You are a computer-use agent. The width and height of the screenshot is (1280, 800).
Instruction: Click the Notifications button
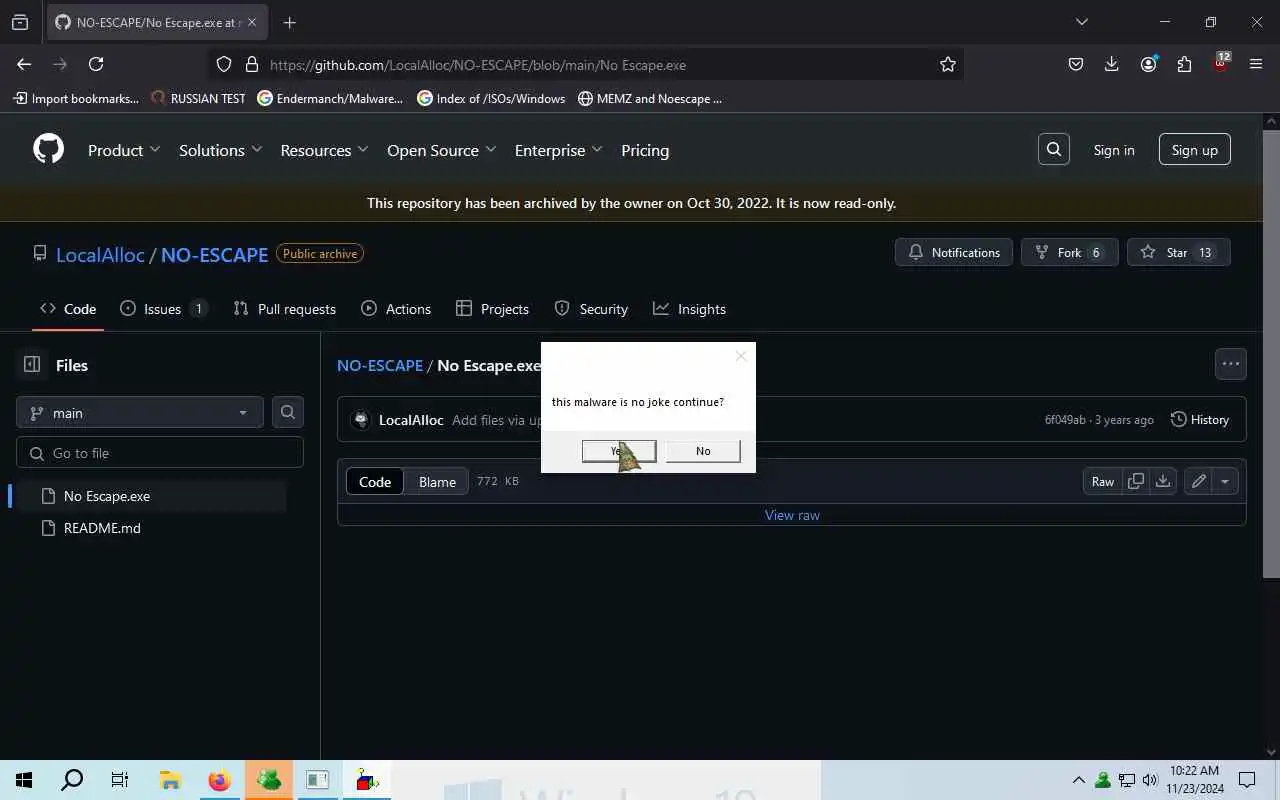954,252
